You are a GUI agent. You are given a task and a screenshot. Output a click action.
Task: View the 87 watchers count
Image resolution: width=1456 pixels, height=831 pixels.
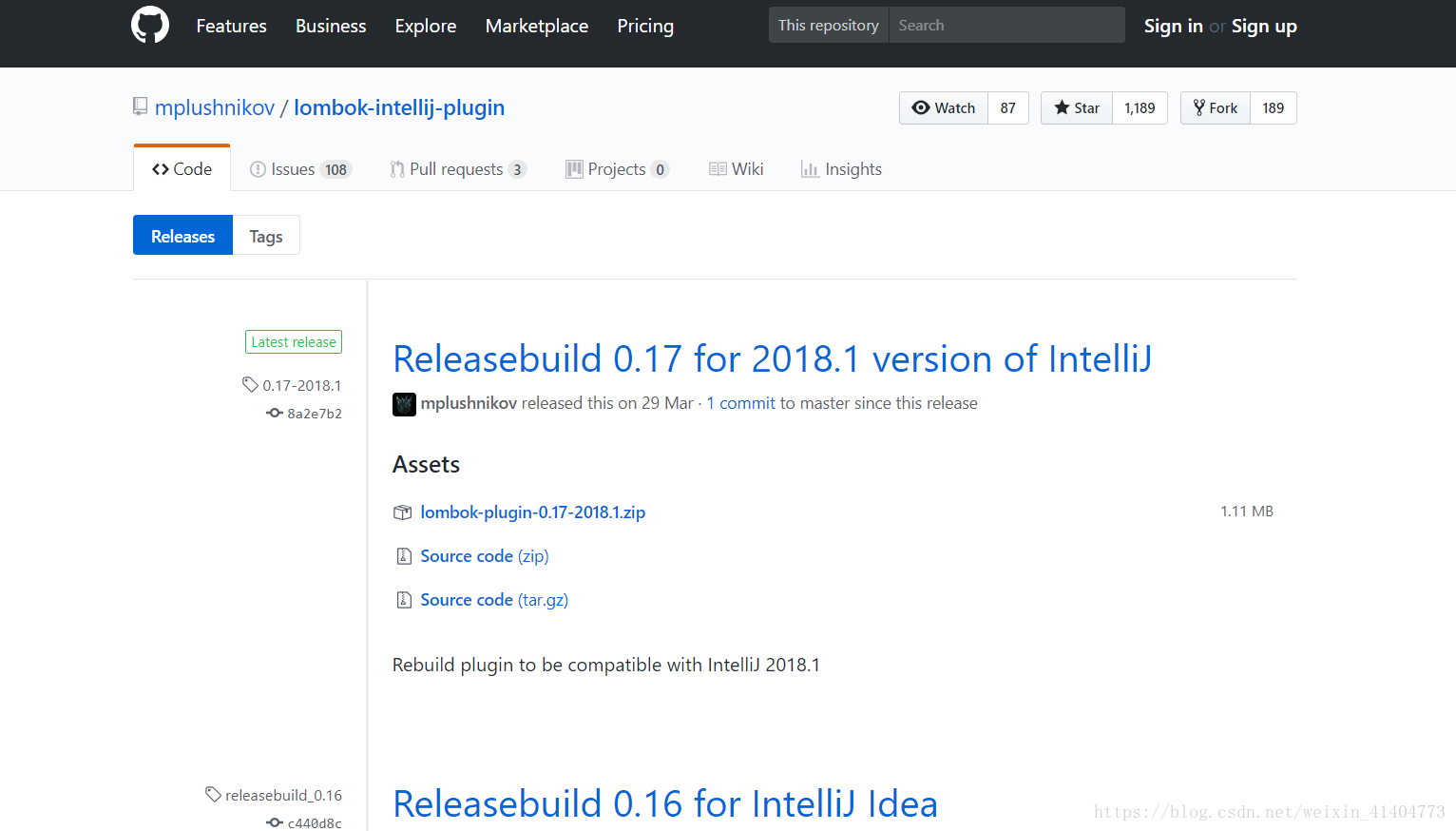[1008, 107]
